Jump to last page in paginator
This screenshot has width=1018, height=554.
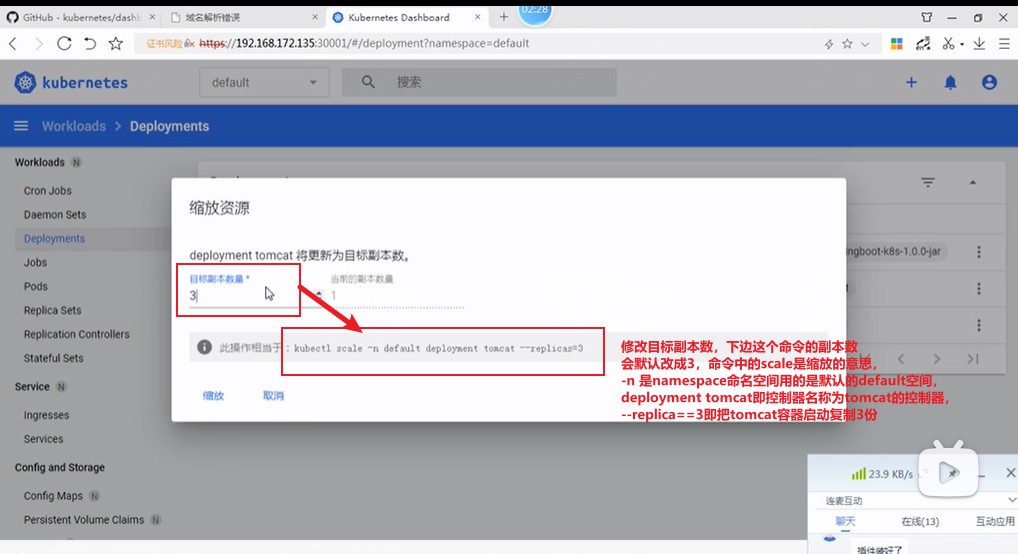(x=972, y=359)
